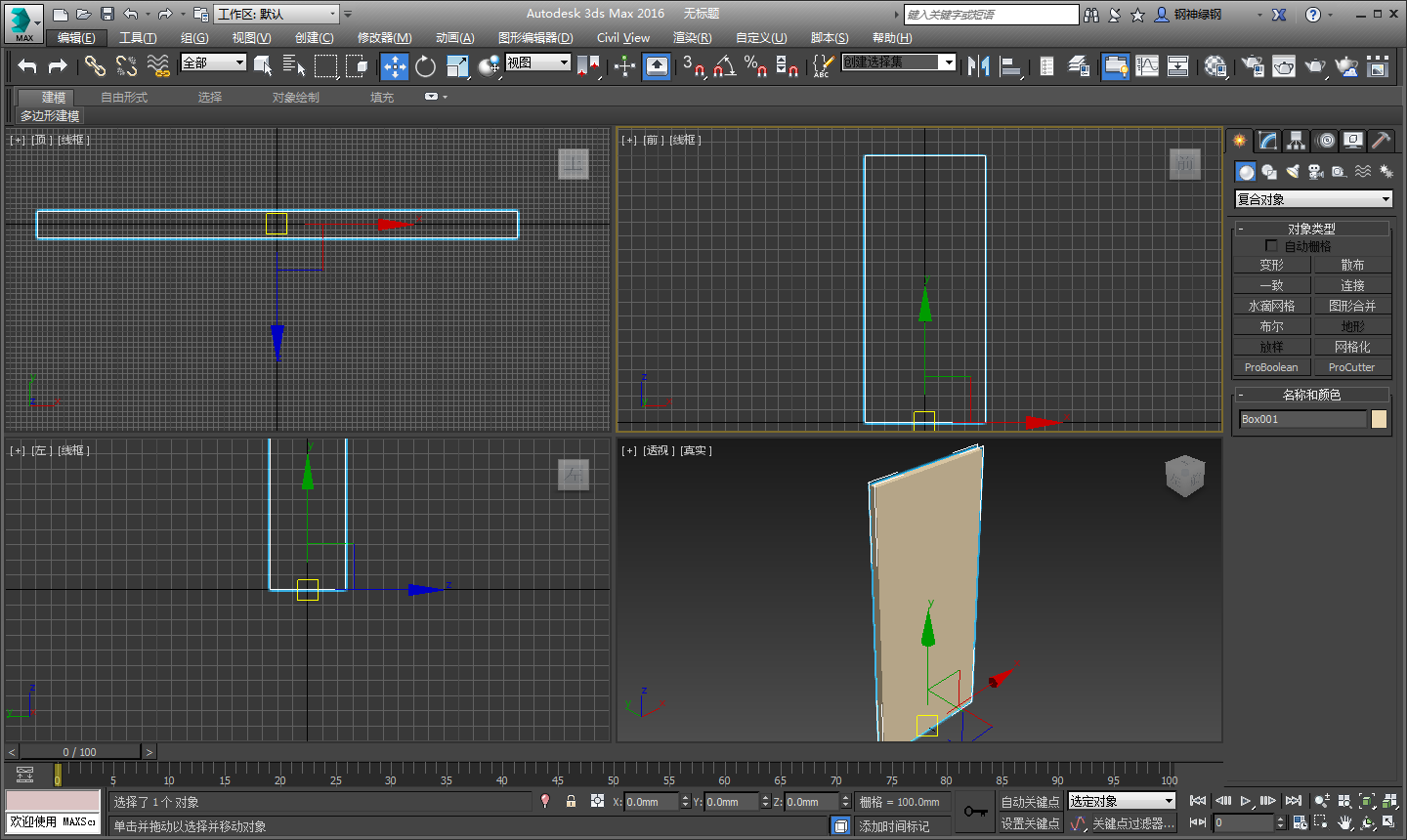Open the Material Editor icon

coord(1215,65)
